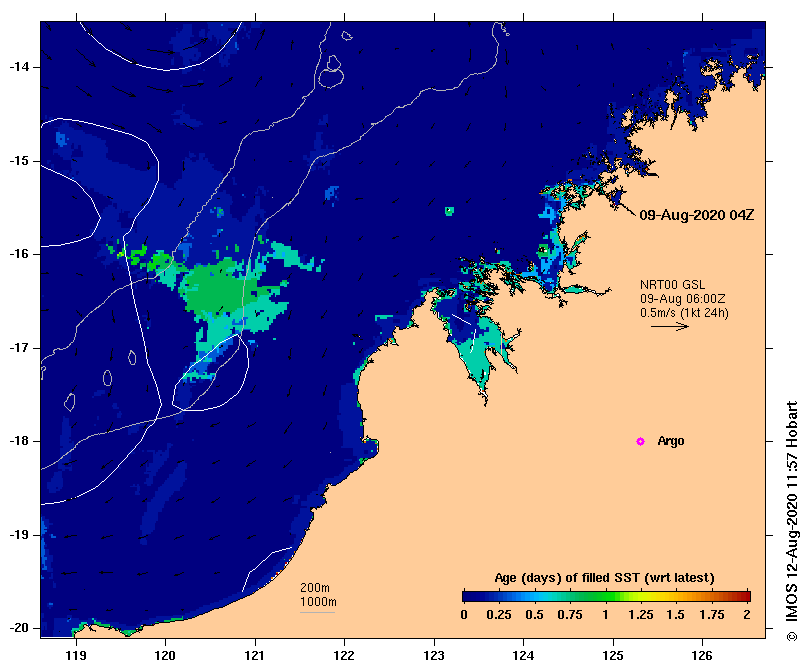Click the latitude axis label '-19'
Image resolution: width=809 pixels, height=672 pixels.
tap(19, 535)
